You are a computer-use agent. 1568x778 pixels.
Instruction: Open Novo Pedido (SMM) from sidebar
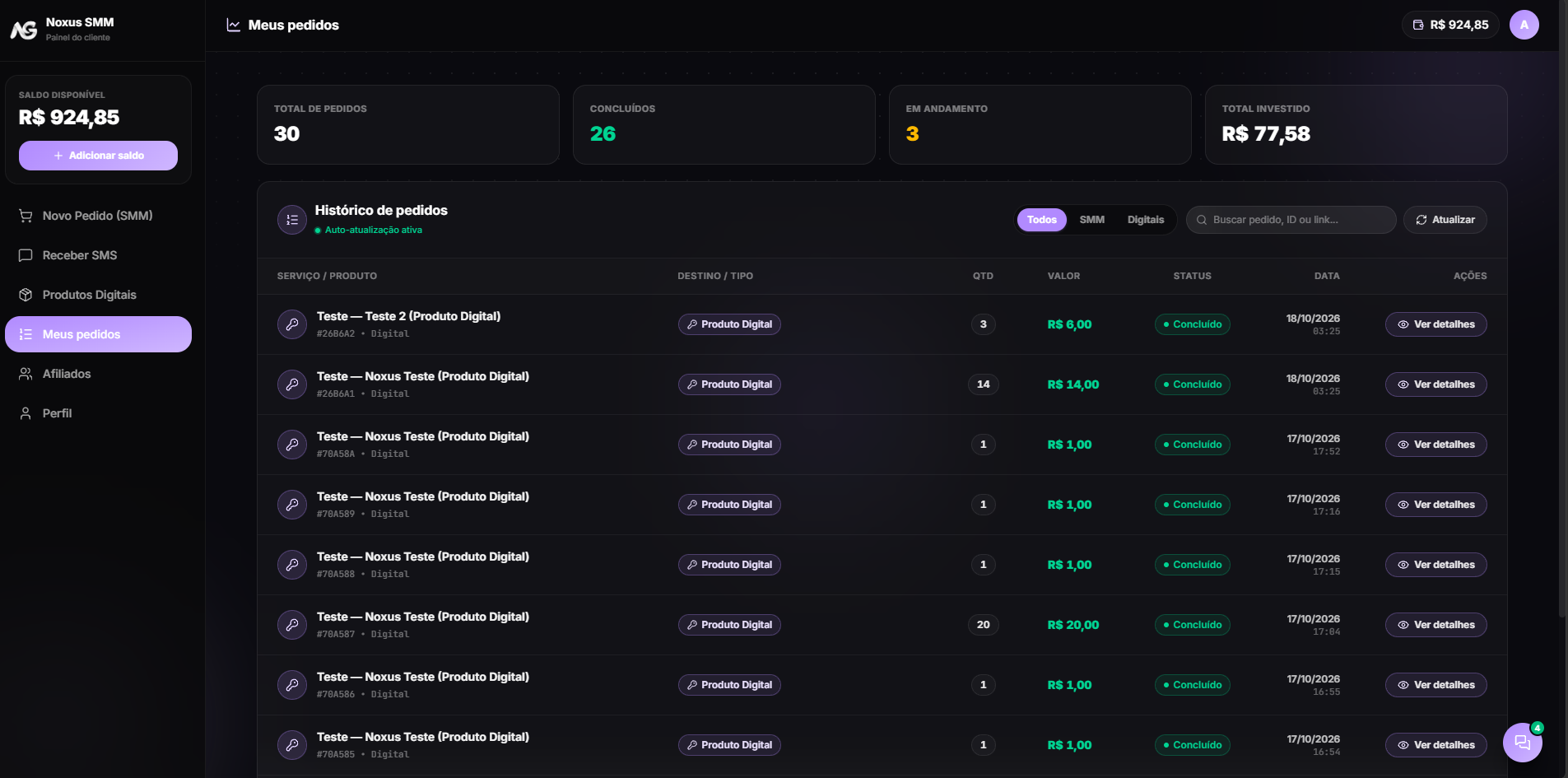point(98,216)
